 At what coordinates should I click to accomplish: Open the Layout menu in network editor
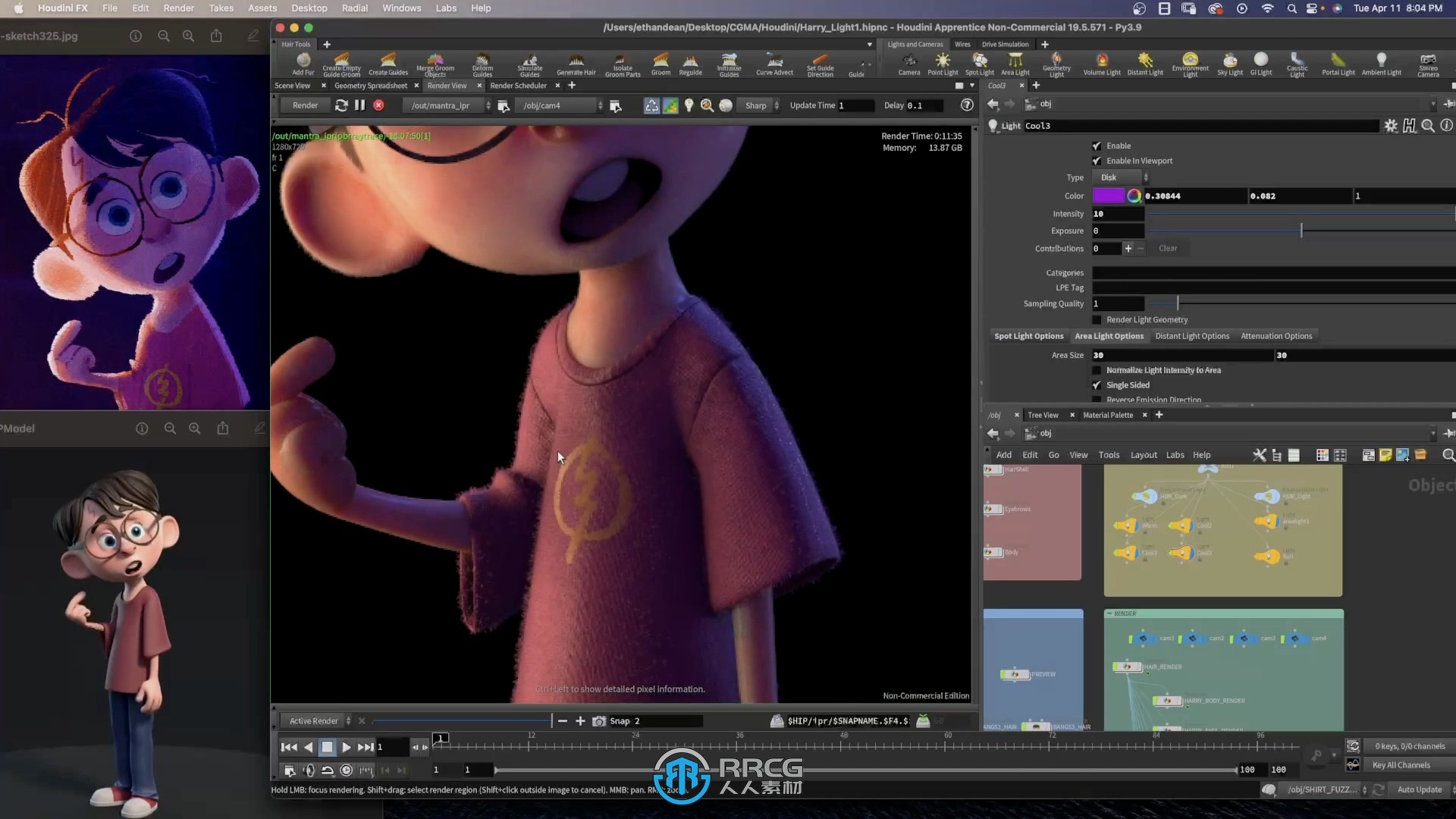[1144, 455]
